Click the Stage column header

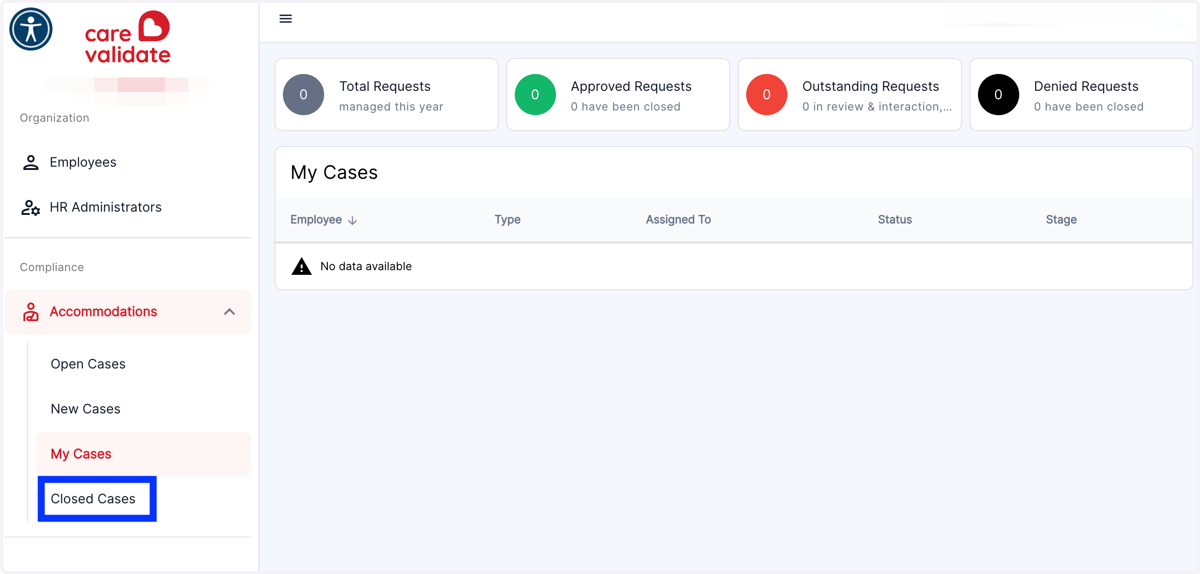tap(1061, 220)
